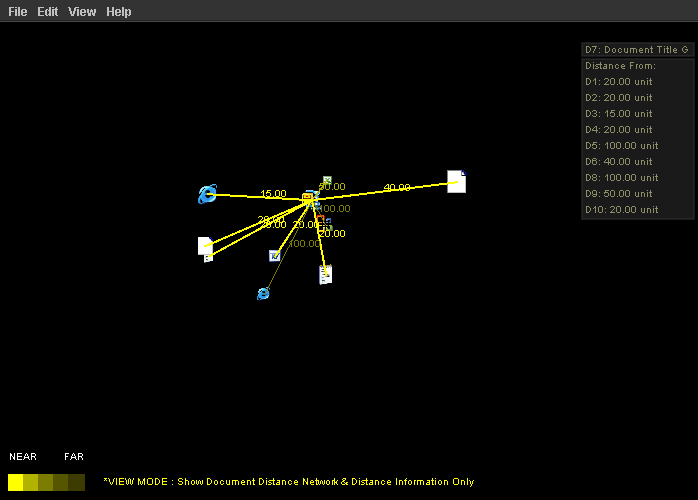Select the small Internet Explorer icon at bottom

pyautogui.click(x=263, y=293)
